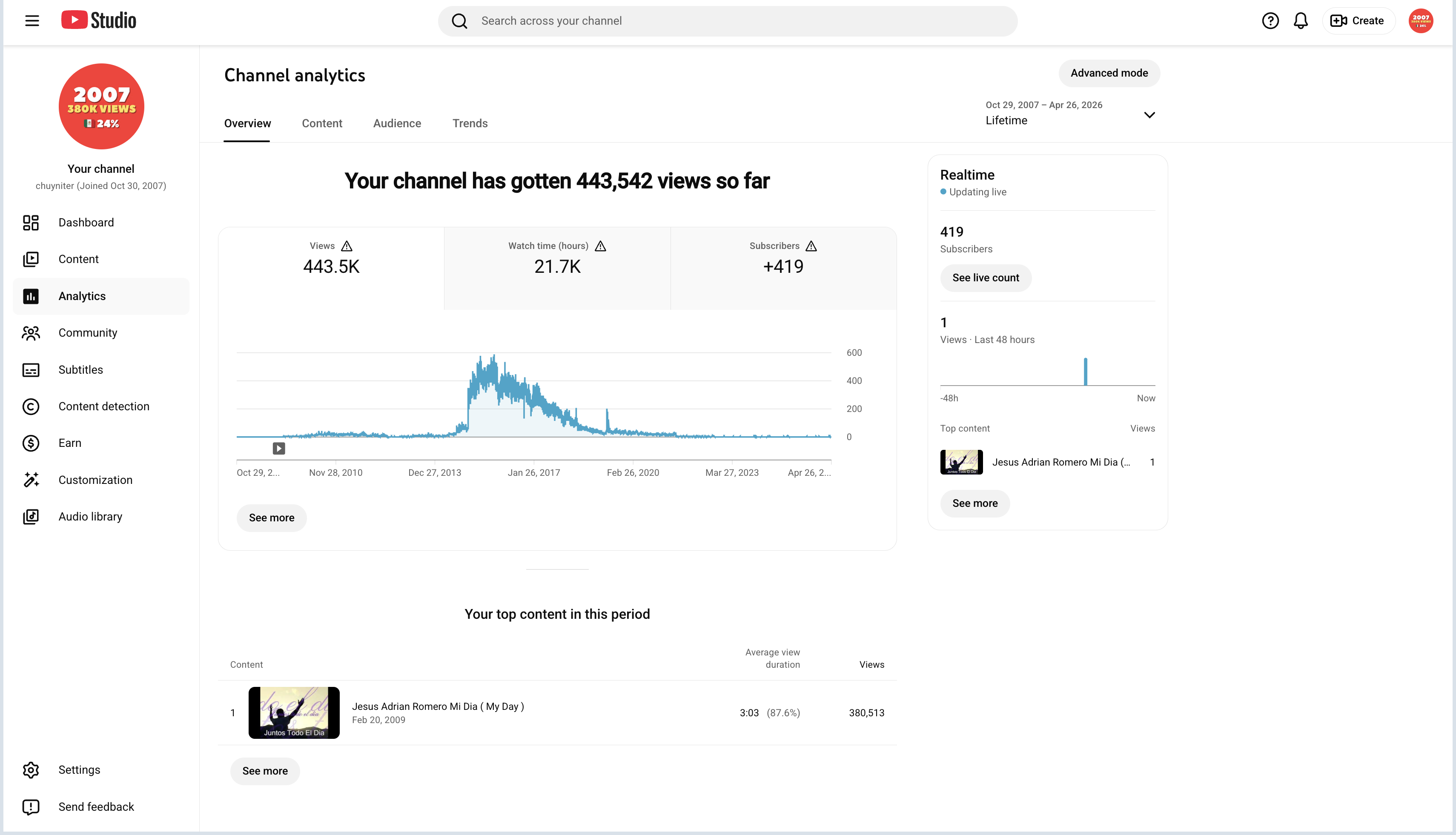1456x835 pixels.
Task: Switch to the Trends tab
Action: pyautogui.click(x=470, y=123)
